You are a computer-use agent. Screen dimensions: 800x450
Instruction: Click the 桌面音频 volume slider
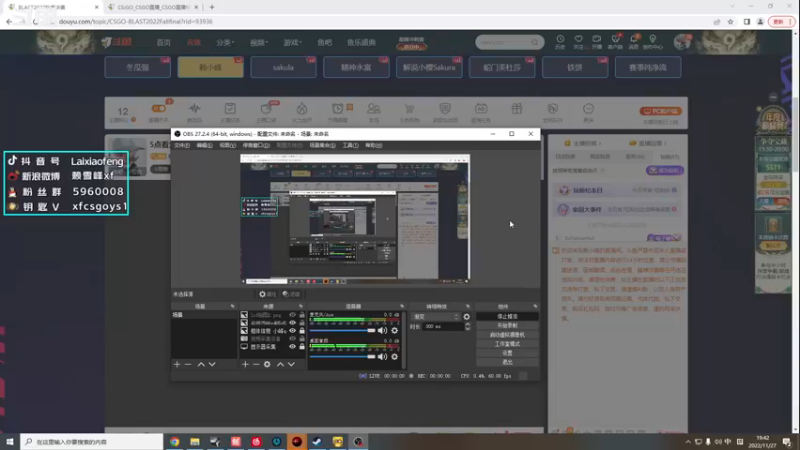[342, 357]
